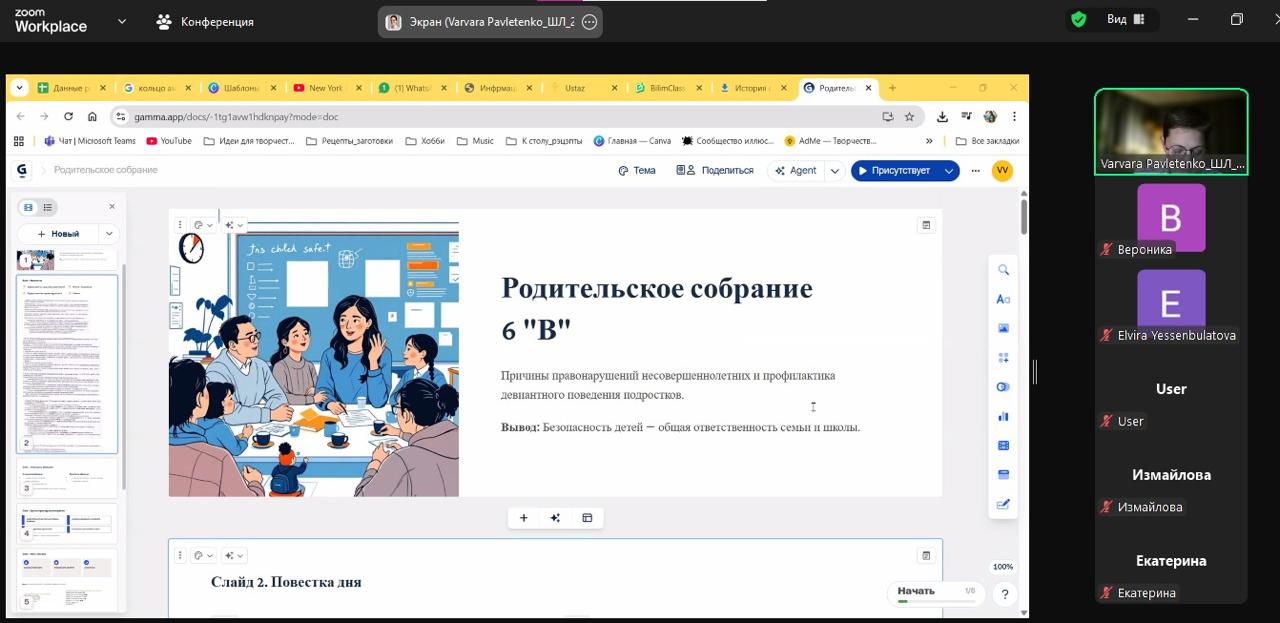Open the forms and buttons toolbar icon

coord(1003,387)
